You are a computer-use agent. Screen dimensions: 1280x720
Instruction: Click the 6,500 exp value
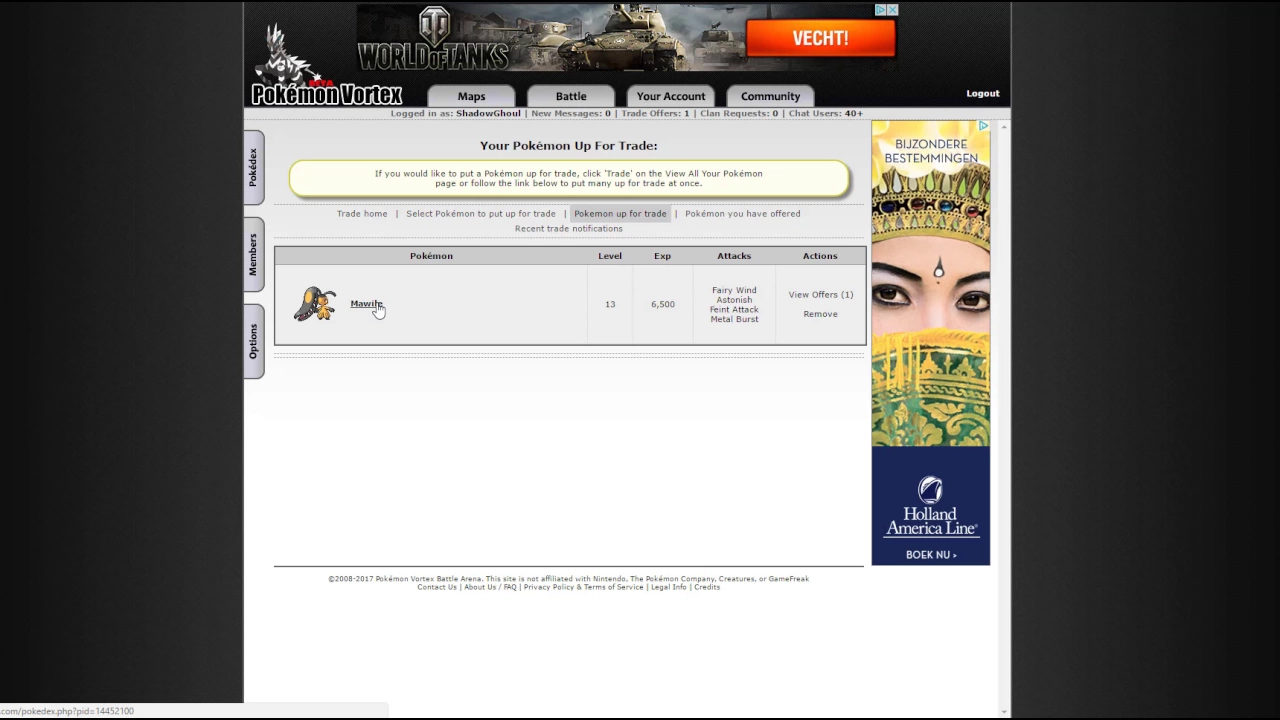663,304
